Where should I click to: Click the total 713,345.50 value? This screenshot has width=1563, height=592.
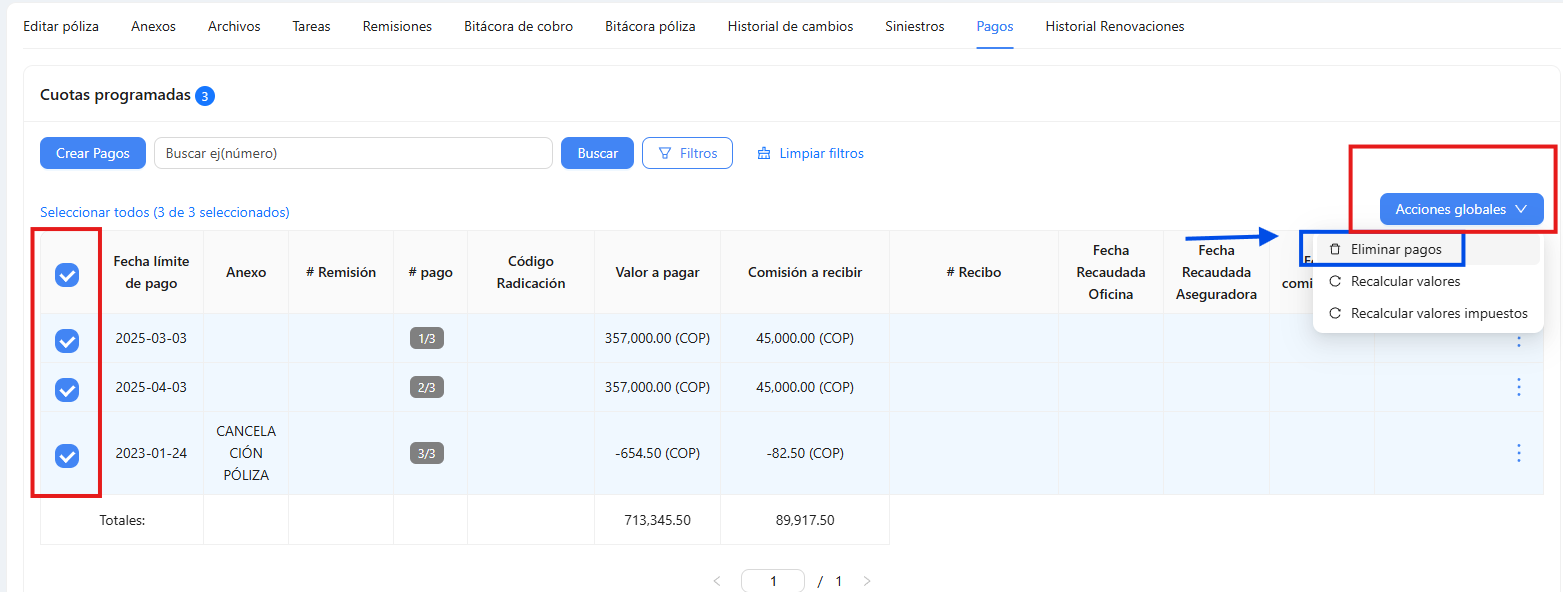pos(657,520)
